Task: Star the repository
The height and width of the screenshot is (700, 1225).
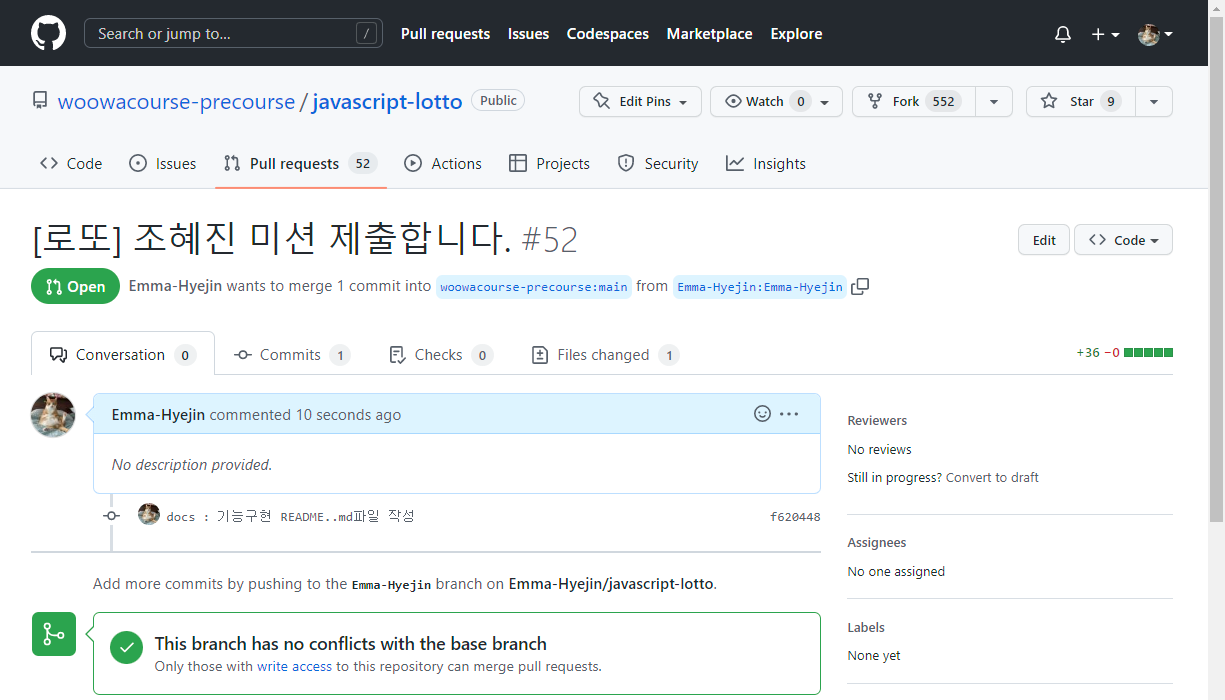Action: pyautogui.click(x=1080, y=101)
